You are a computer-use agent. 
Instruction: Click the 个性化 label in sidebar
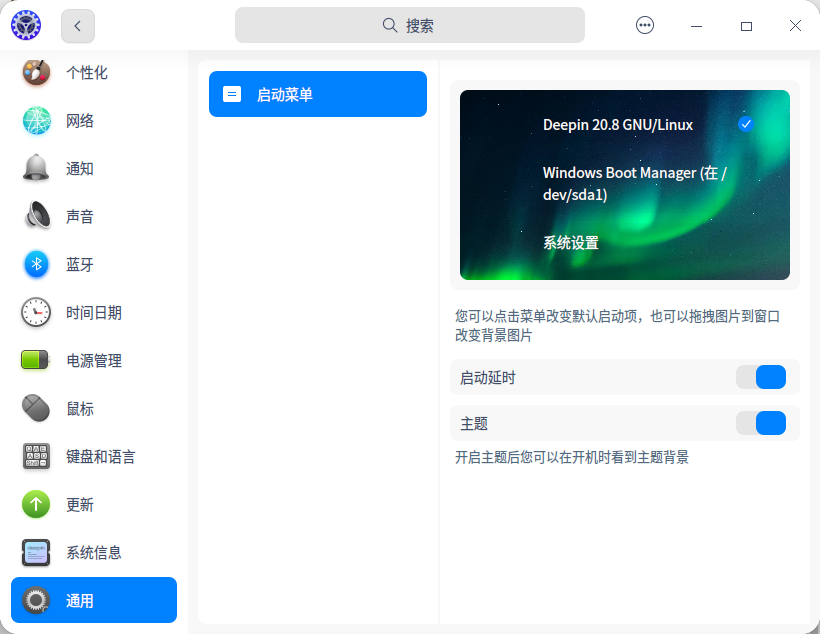[87, 73]
